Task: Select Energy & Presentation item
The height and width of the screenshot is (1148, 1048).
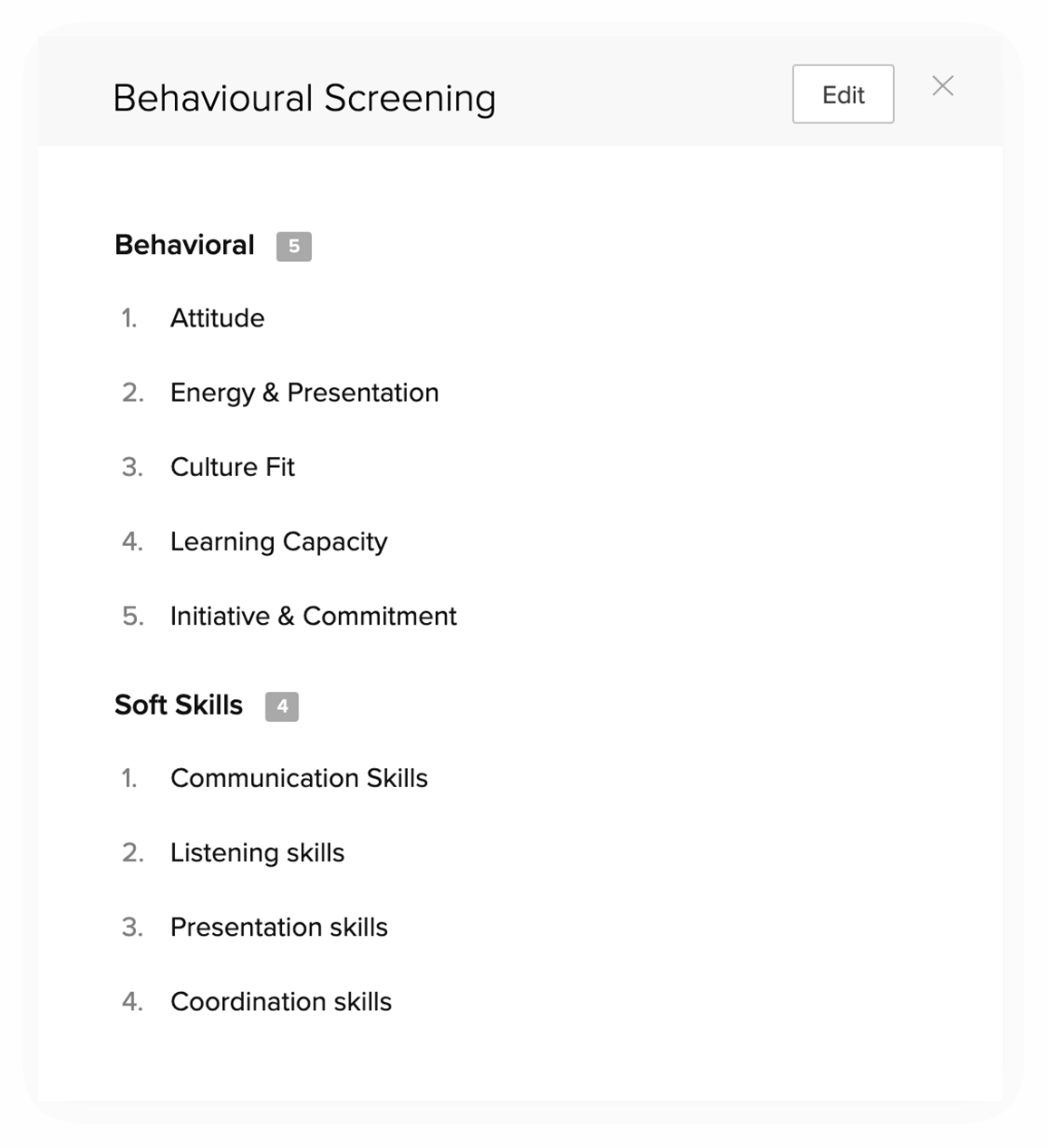Action: [305, 393]
